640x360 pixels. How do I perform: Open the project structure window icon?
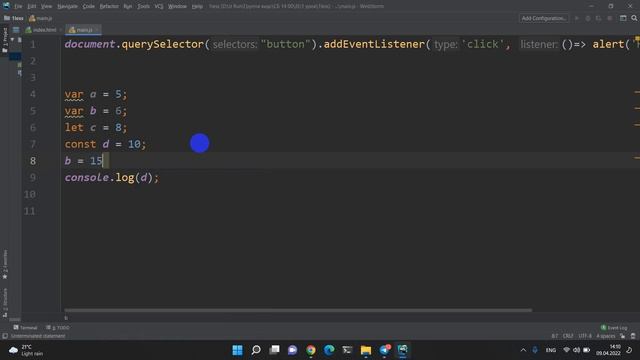coord(623,18)
